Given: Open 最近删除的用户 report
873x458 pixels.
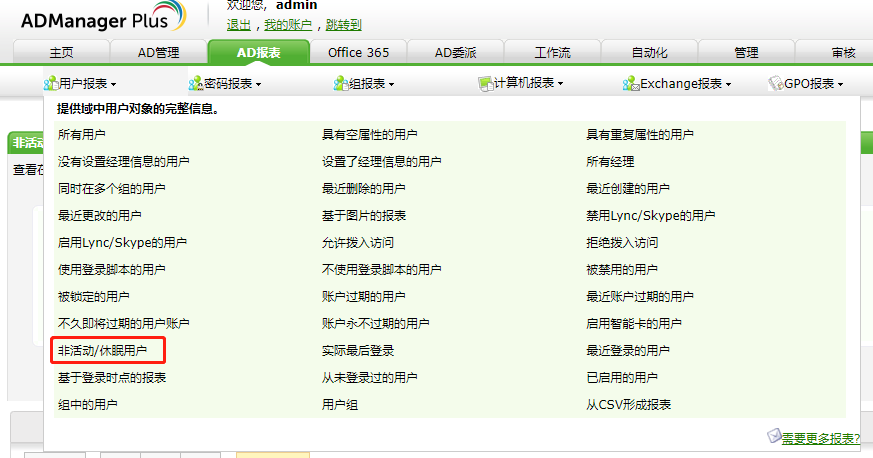Looking at the screenshot, I should pyautogui.click(x=364, y=189).
